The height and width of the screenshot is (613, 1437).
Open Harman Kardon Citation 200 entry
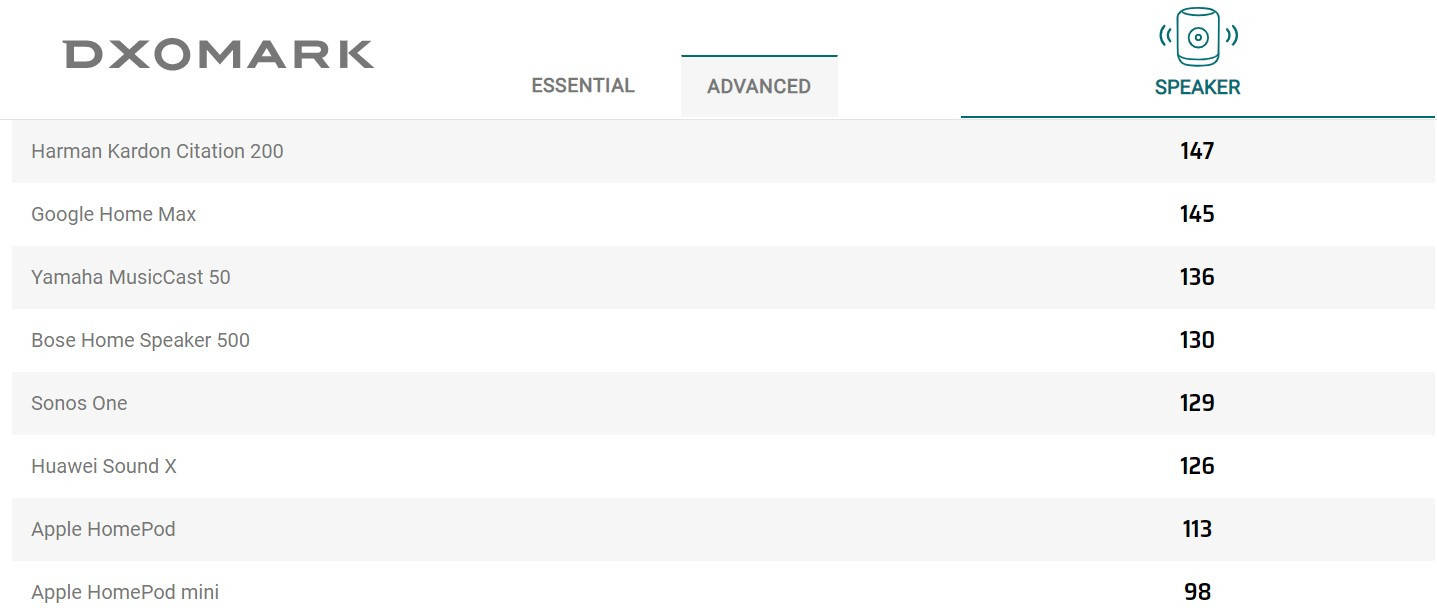coord(157,151)
